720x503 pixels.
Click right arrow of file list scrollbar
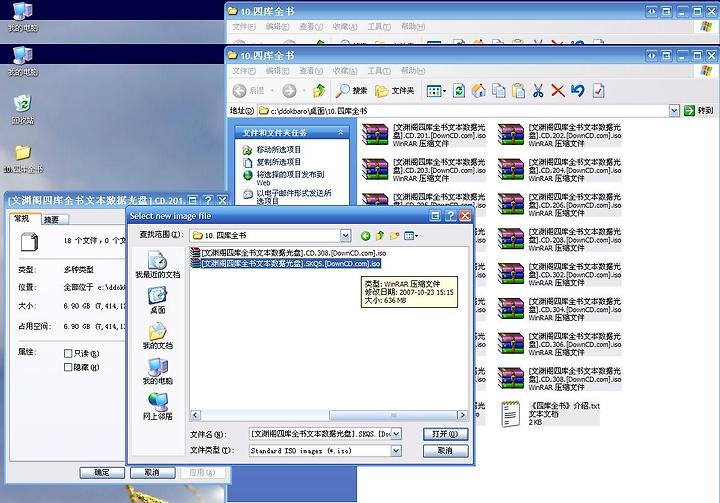462,415
